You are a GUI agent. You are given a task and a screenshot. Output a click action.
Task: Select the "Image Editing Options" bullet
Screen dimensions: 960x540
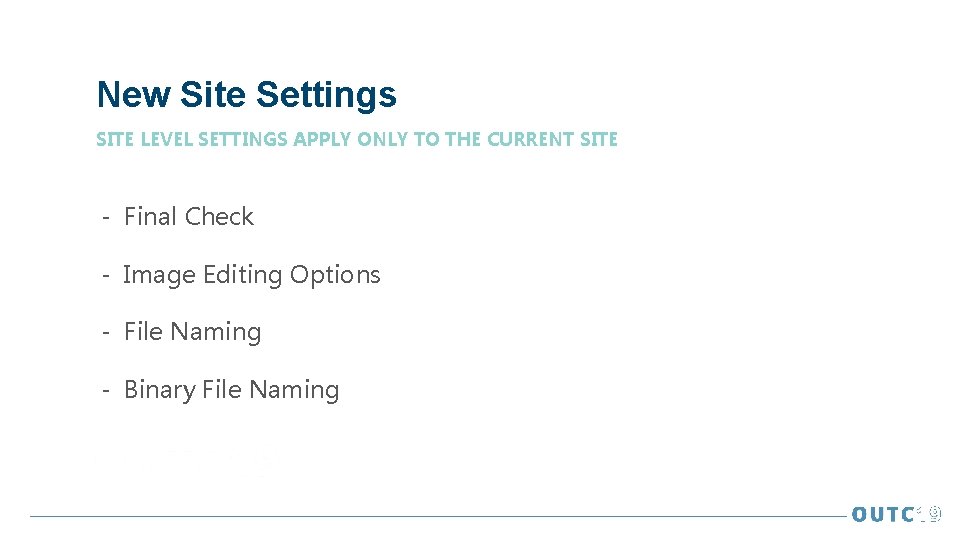pos(251,275)
